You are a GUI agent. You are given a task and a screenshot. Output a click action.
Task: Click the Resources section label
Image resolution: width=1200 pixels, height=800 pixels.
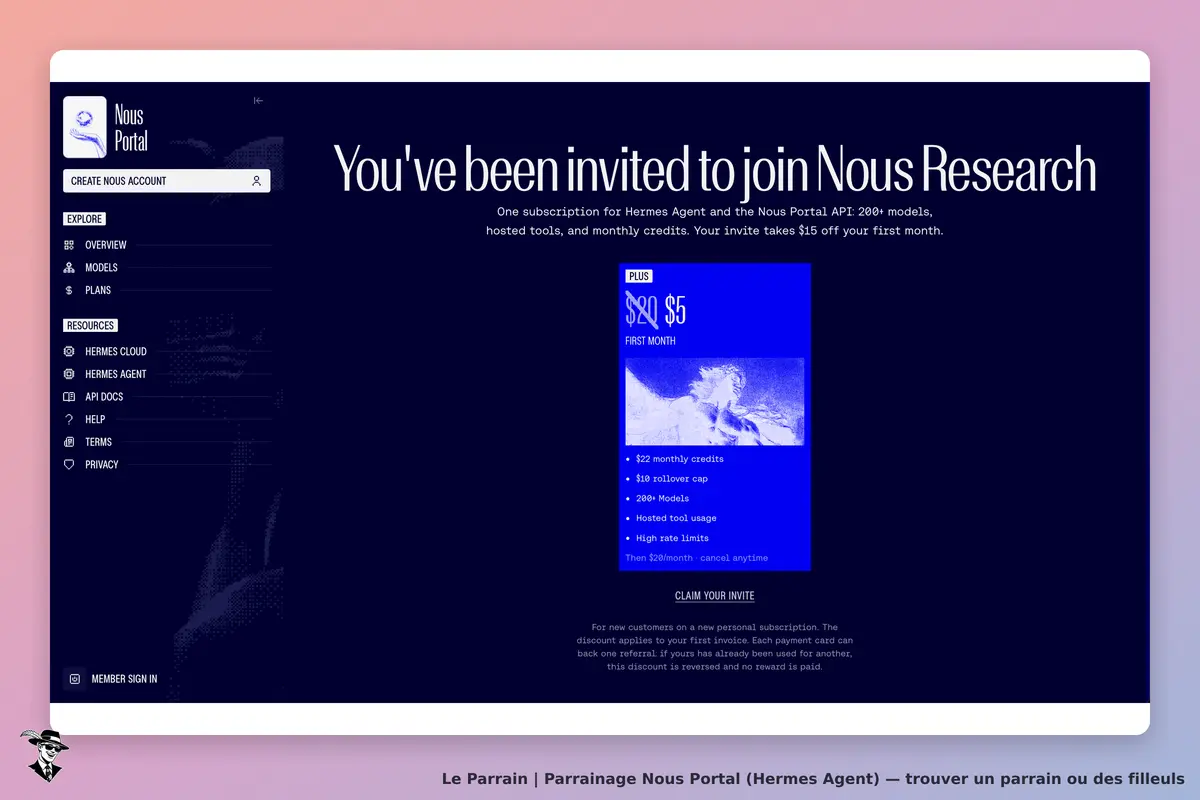click(91, 326)
